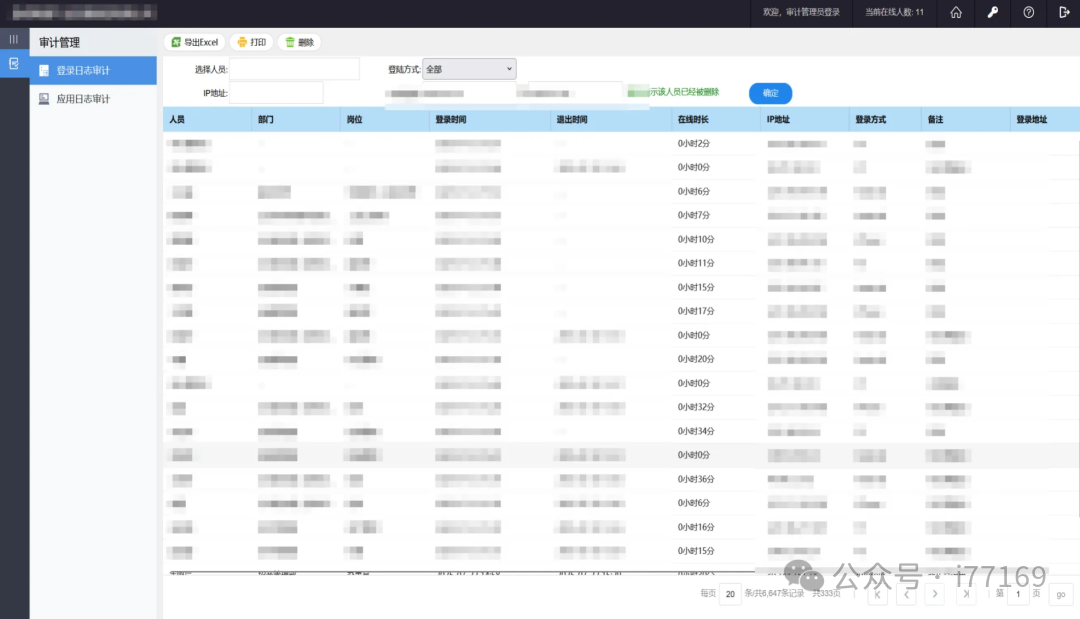
Task: Select the audit icon on the far-left strip
Action: pyautogui.click(x=13, y=62)
